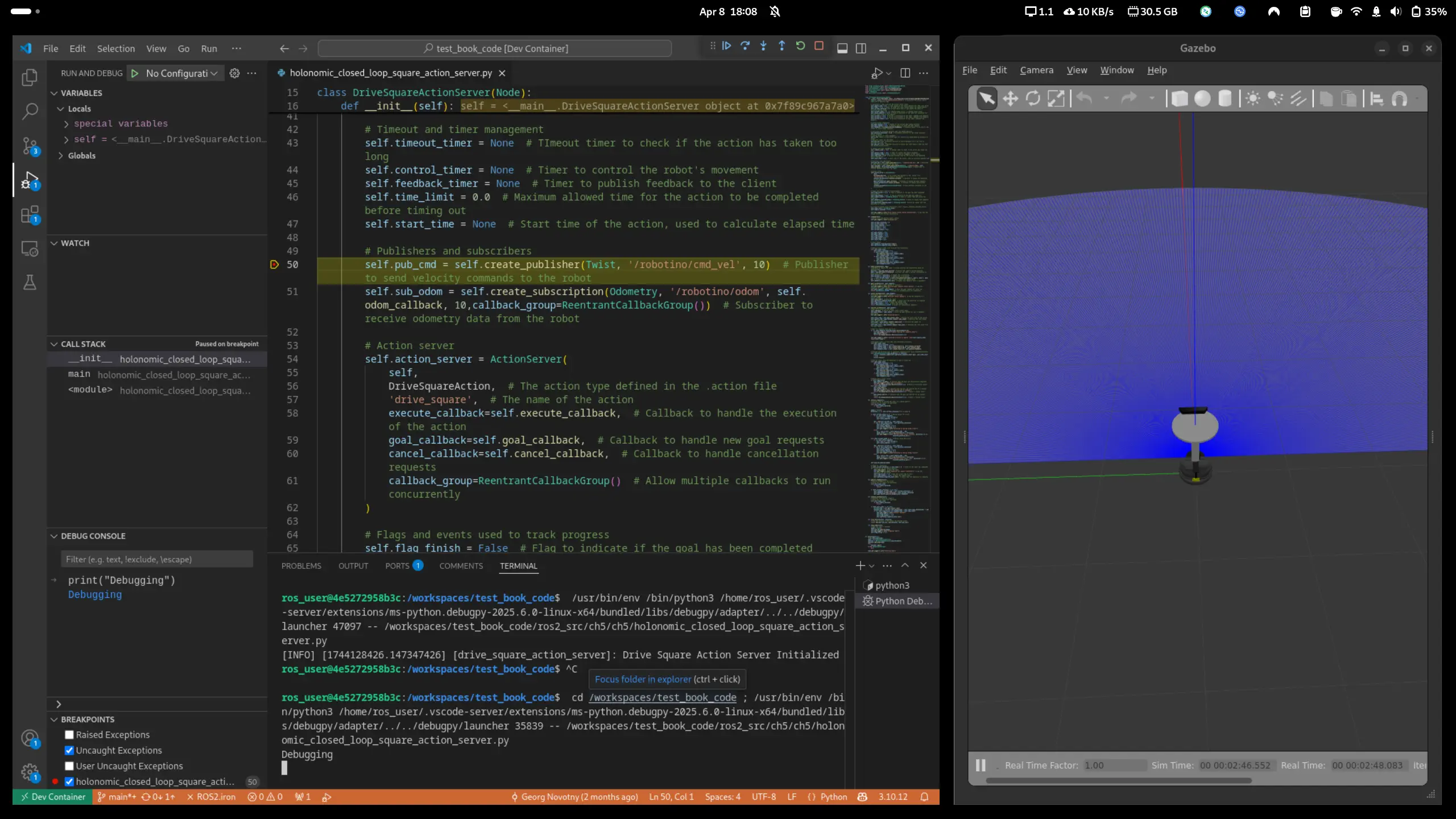The width and height of the screenshot is (1456, 819).
Task: Click the debug Step Over icon
Action: point(744,47)
